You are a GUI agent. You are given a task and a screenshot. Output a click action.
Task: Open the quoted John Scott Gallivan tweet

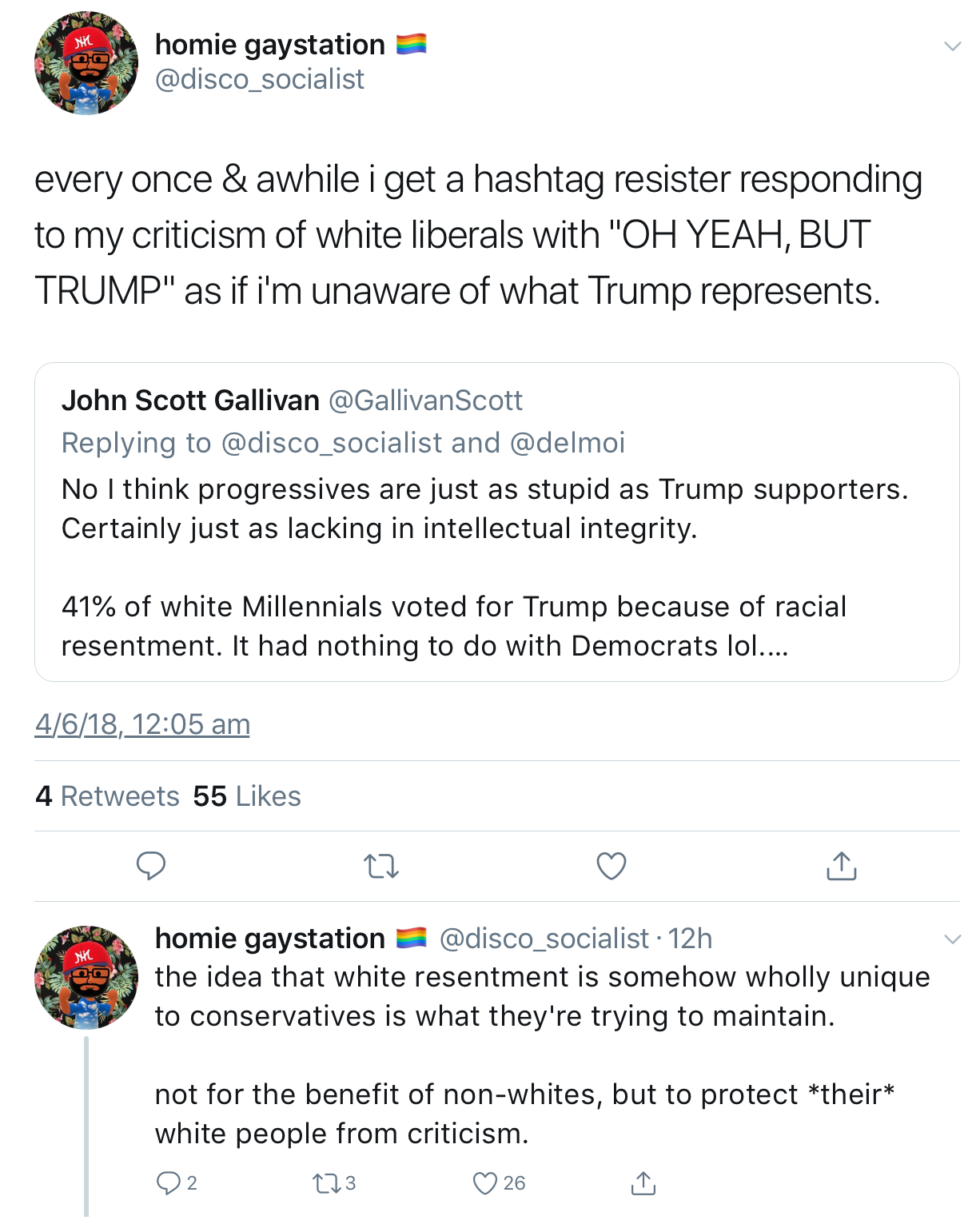[x=496, y=522]
